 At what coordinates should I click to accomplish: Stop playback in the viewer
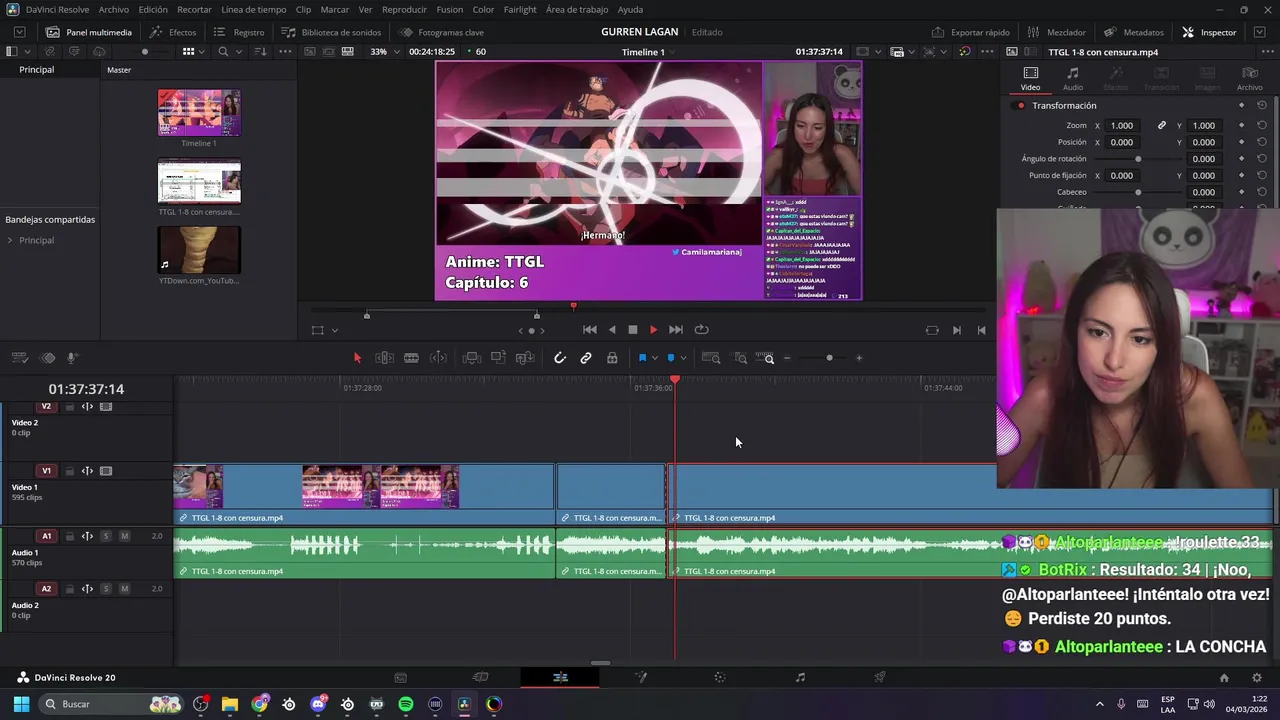tap(632, 330)
